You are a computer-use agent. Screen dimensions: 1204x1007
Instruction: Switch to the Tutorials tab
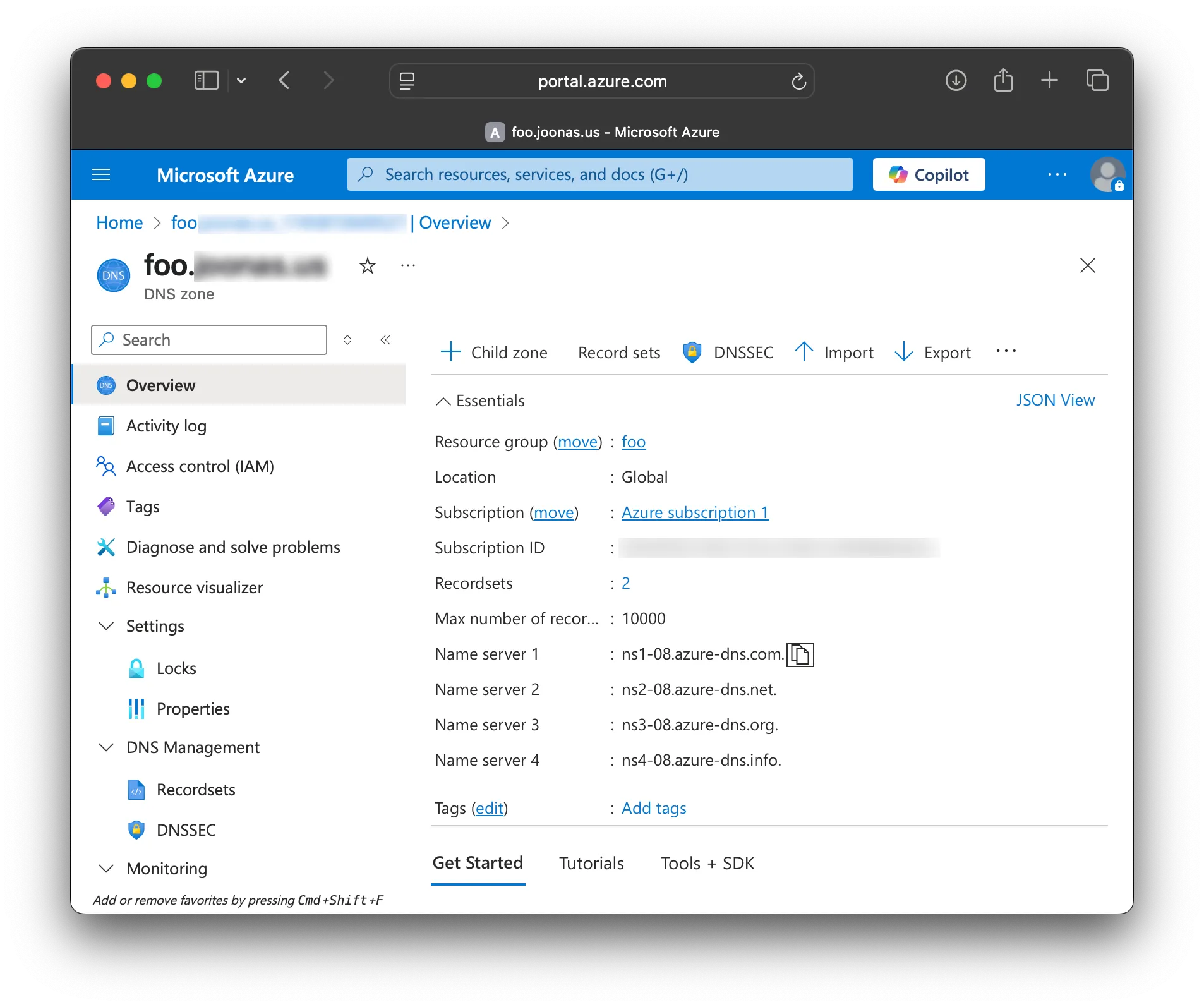pos(591,863)
